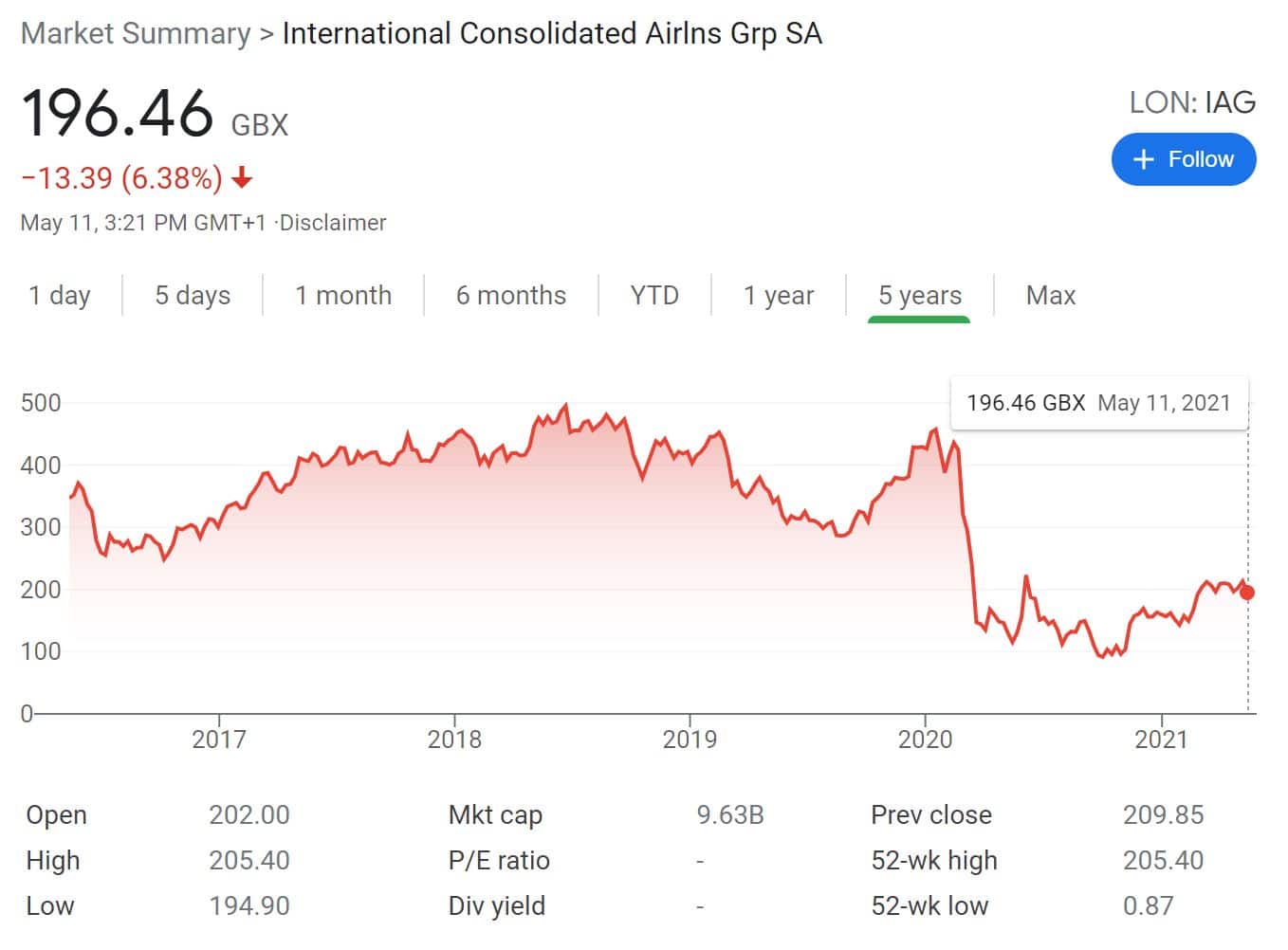1288x950 pixels.
Task: Select the 1 month time range
Action: (344, 295)
